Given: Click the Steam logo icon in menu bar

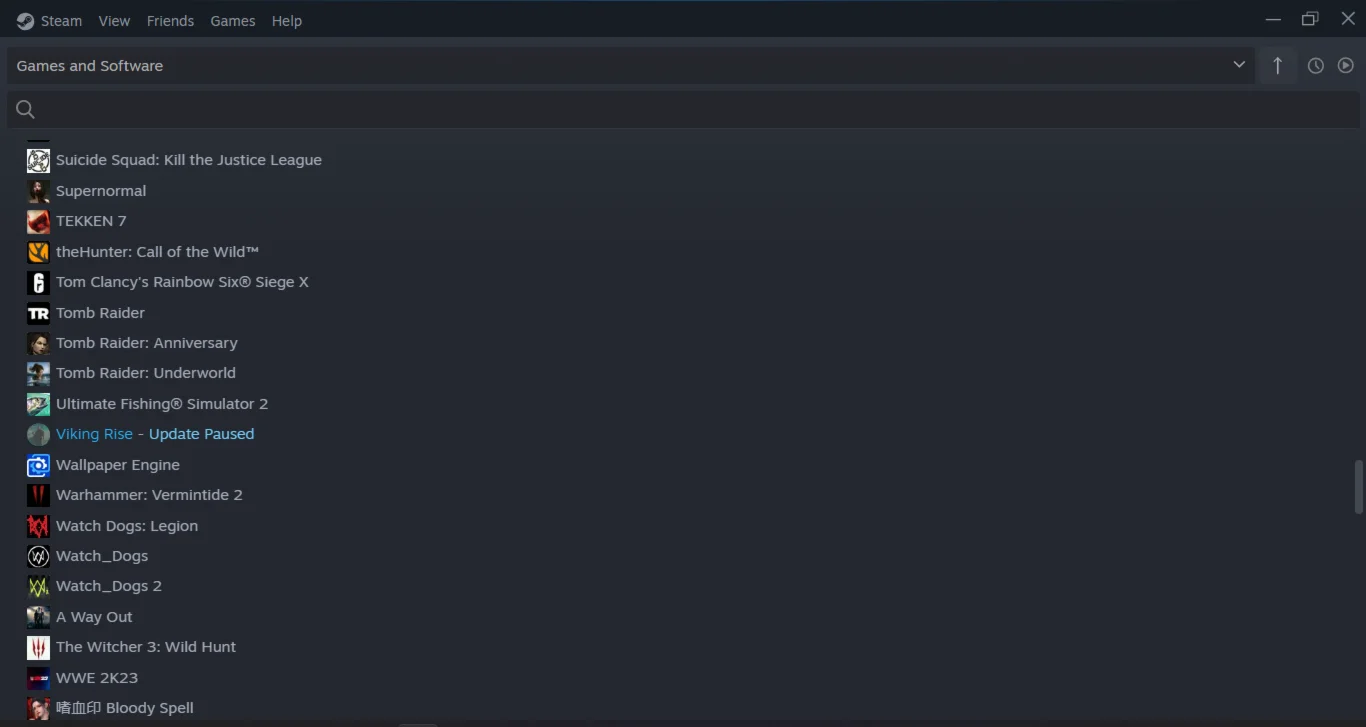Looking at the screenshot, I should click(x=25, y=21).
